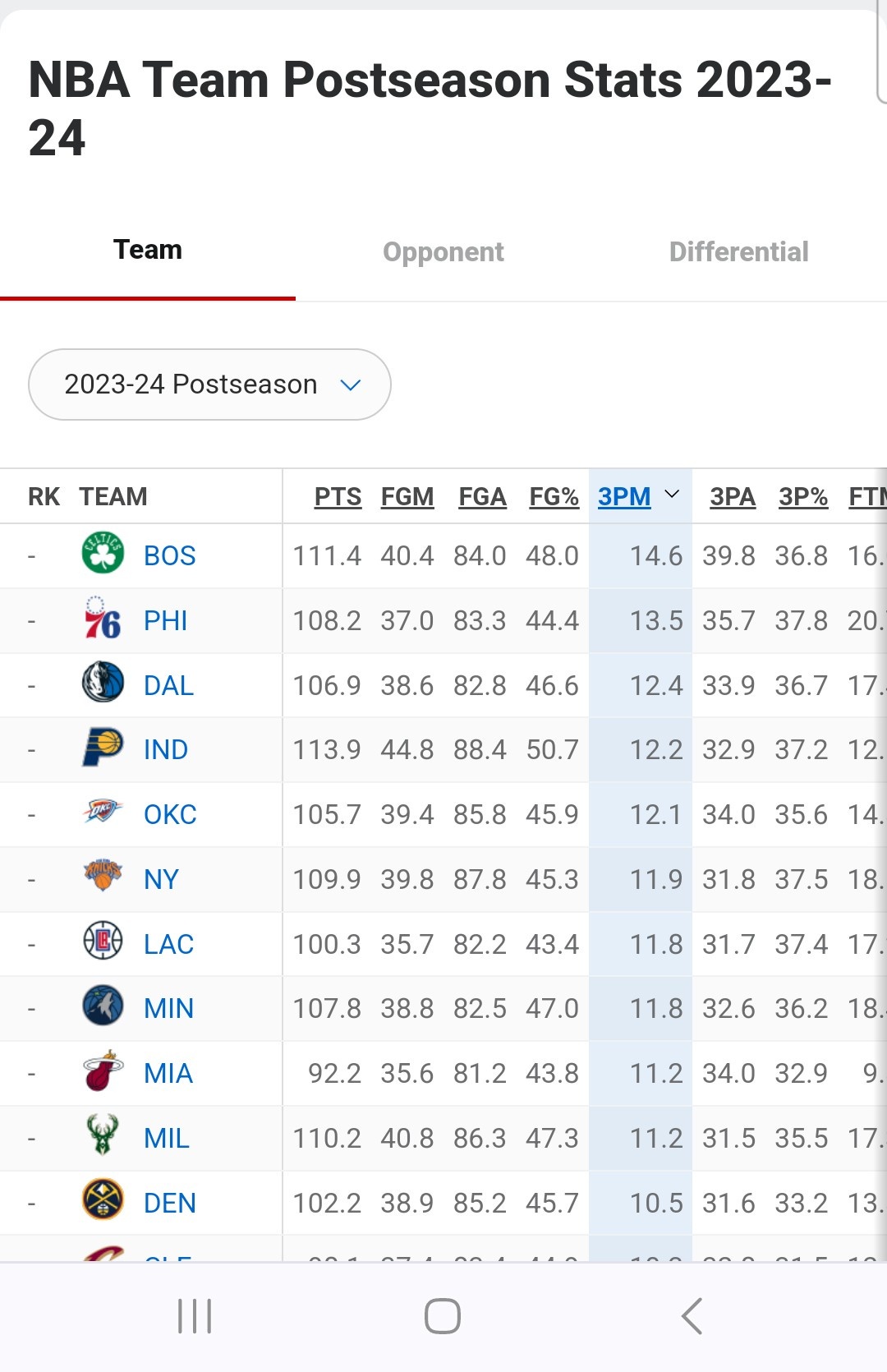Sort table by 3PA column
Image resolution: width=887 pixels, height=1372 pixels.
[733, 496]
